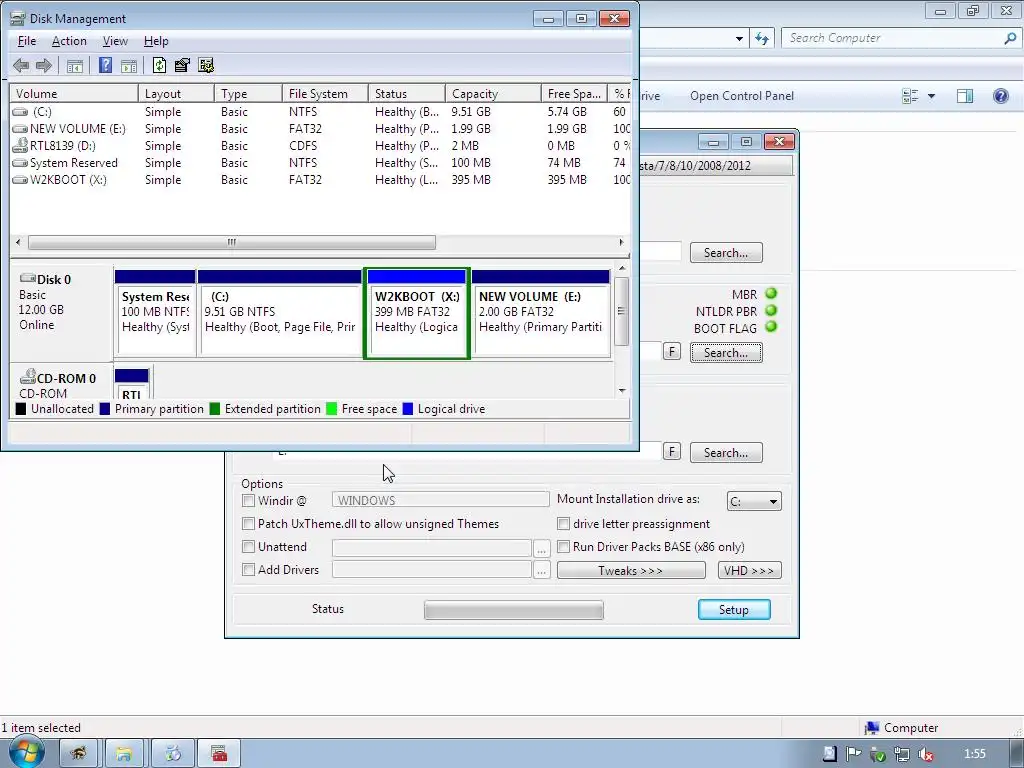Click the Free space bright green legend swatch
This screenshot has width=1024, height=768.
click(331, 409)
